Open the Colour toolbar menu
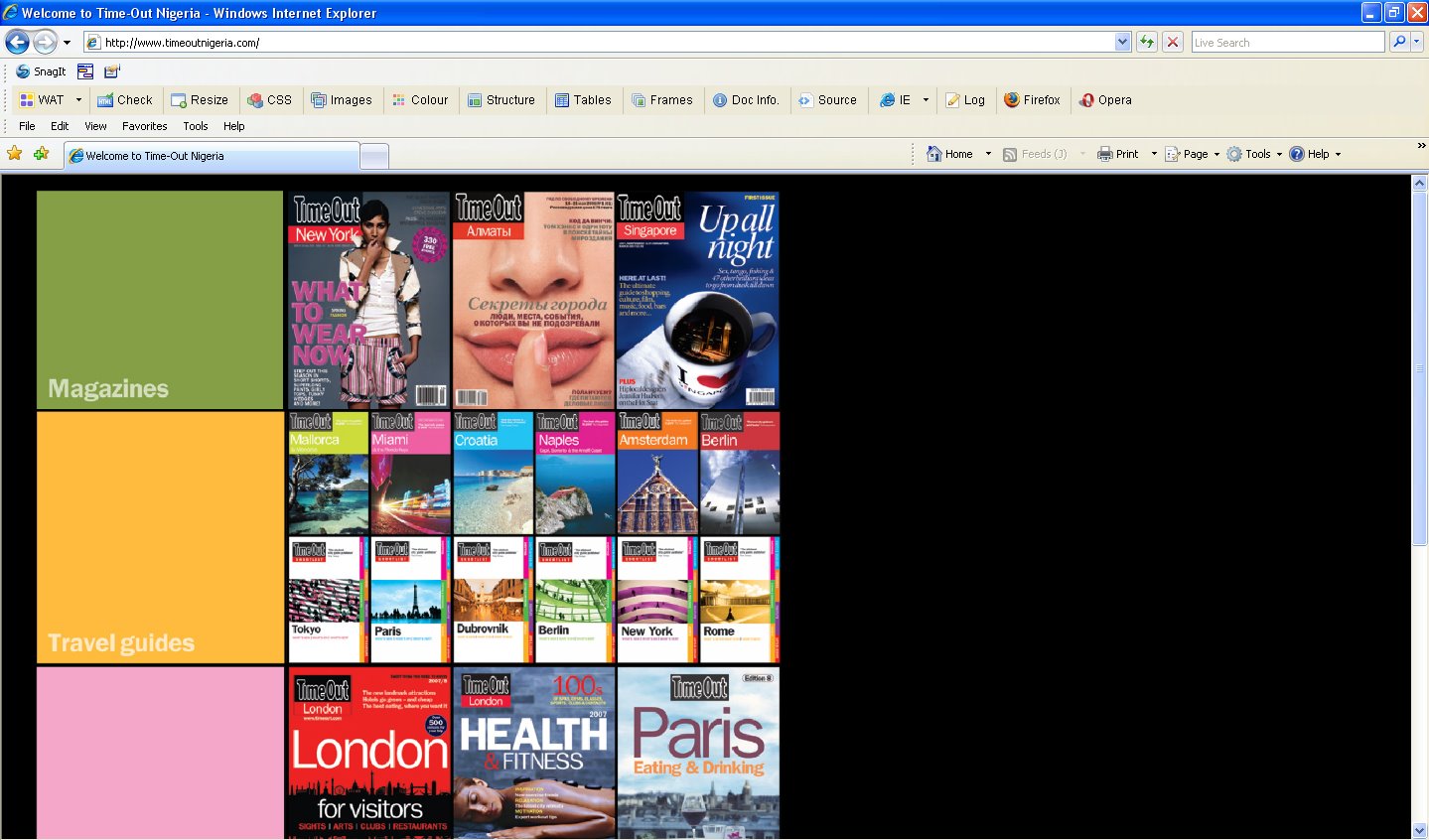The image size is (1429, 840). (x=420, y=100)
